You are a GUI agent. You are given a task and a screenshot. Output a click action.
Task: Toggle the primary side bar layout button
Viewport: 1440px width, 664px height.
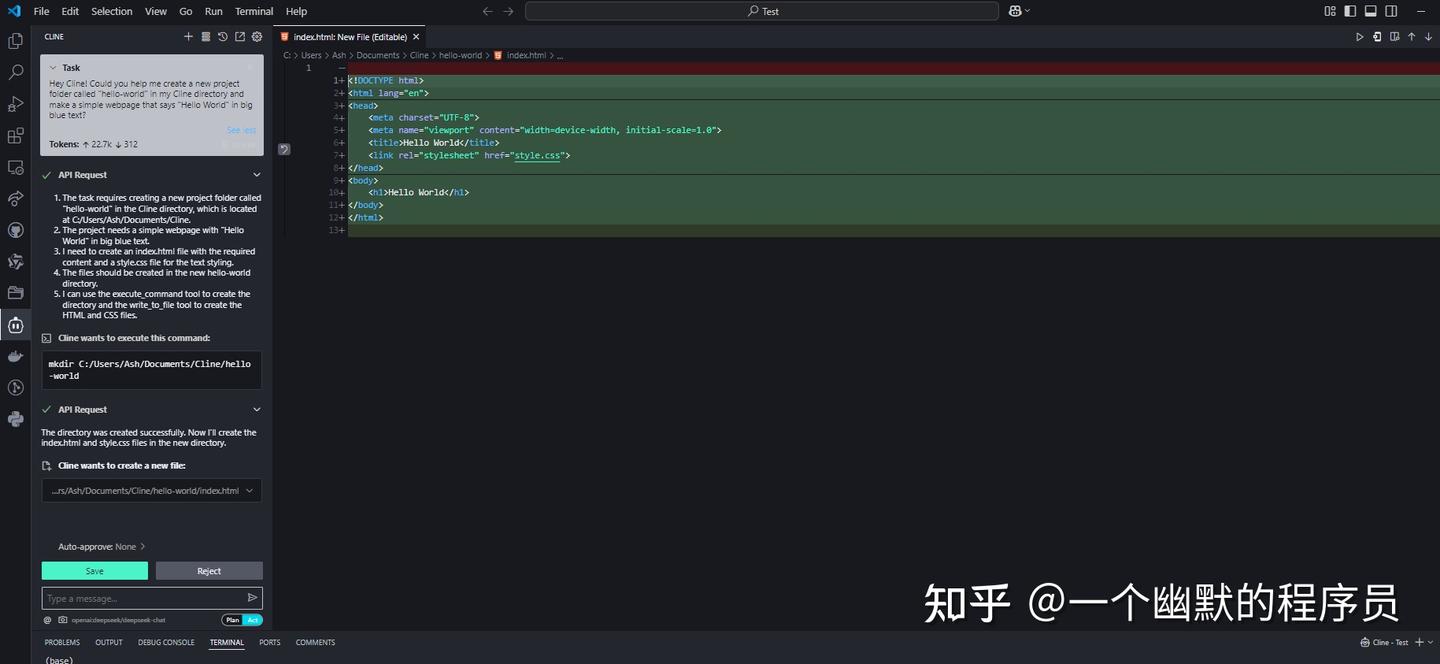coord(1350,11)
